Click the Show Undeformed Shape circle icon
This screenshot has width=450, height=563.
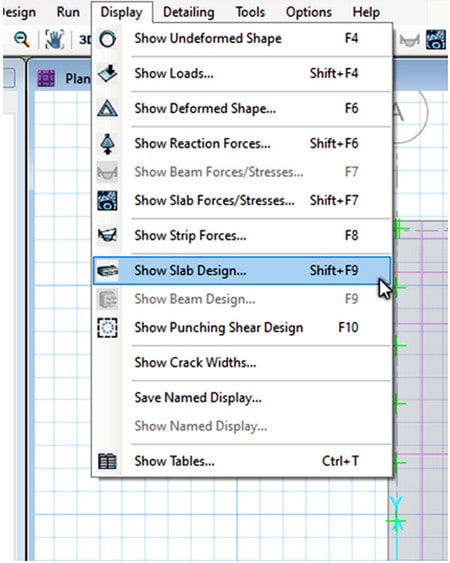(107, 39)
